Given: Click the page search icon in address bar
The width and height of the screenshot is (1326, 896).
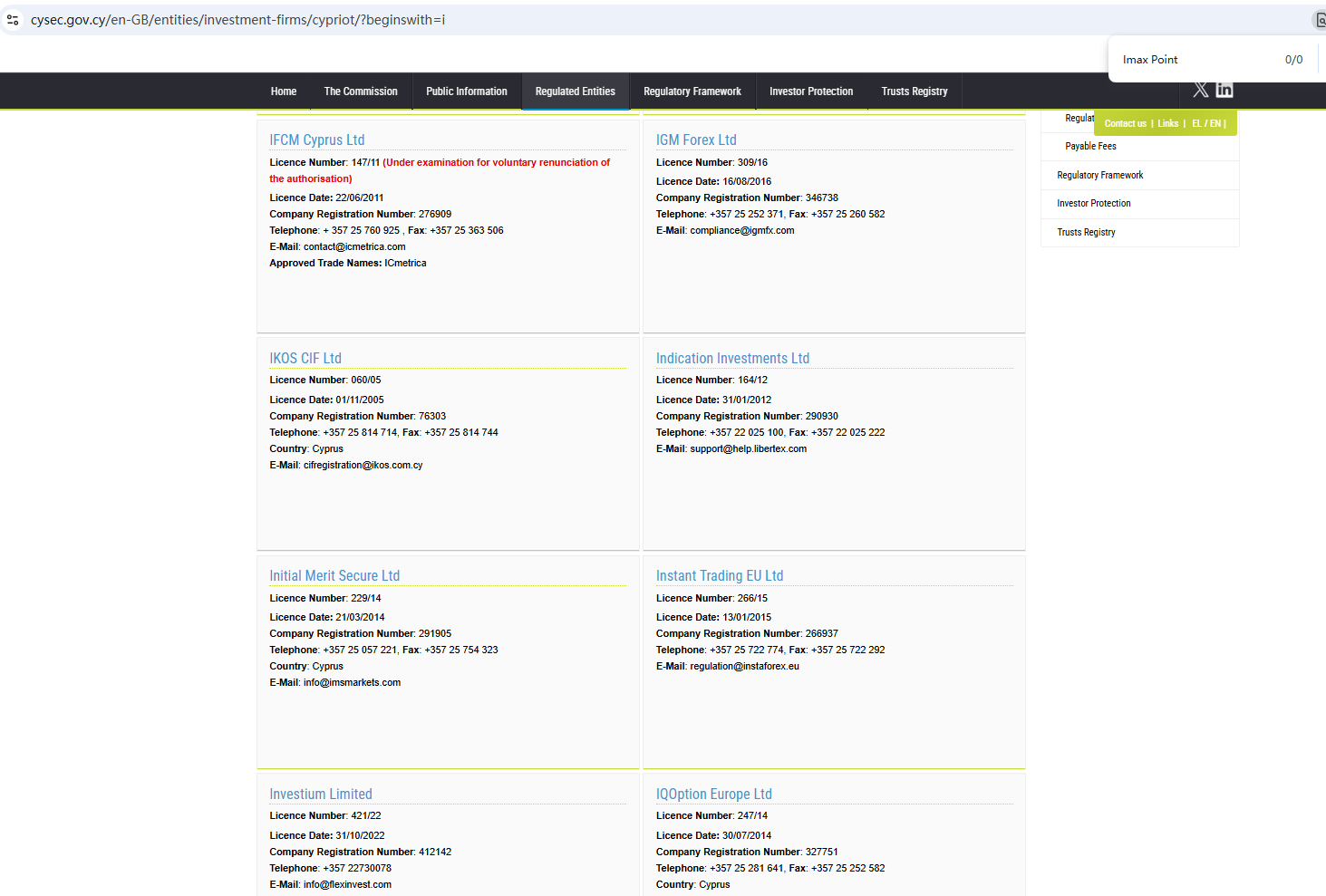Looking at the screenshot, I should (x=1320, y=20).
